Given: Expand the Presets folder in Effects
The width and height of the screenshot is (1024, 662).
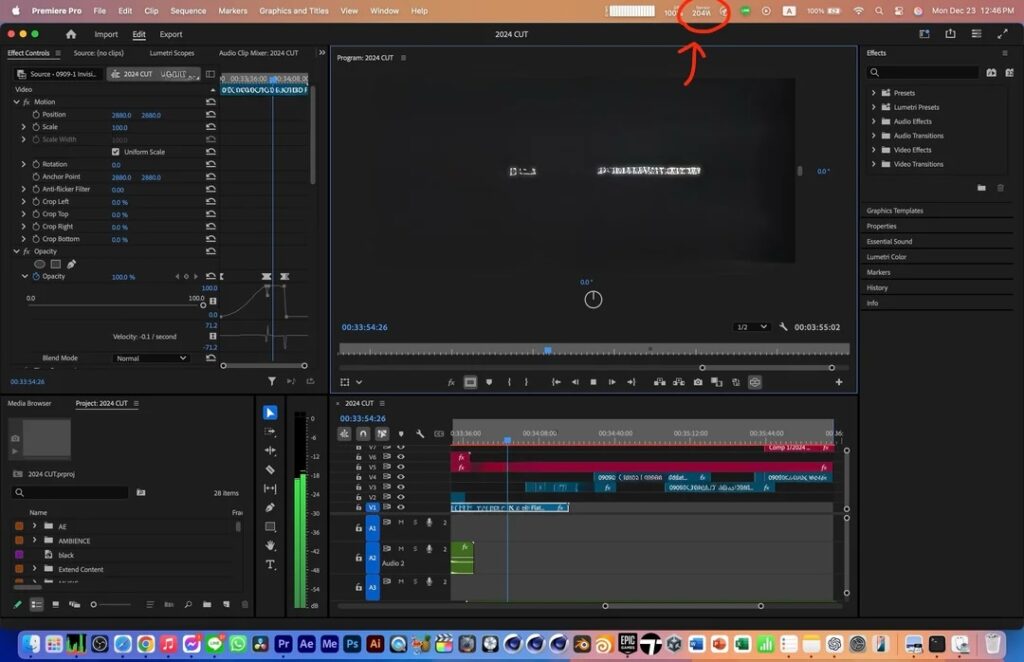Looking at the screenshot, I should (x=874, y=93).
